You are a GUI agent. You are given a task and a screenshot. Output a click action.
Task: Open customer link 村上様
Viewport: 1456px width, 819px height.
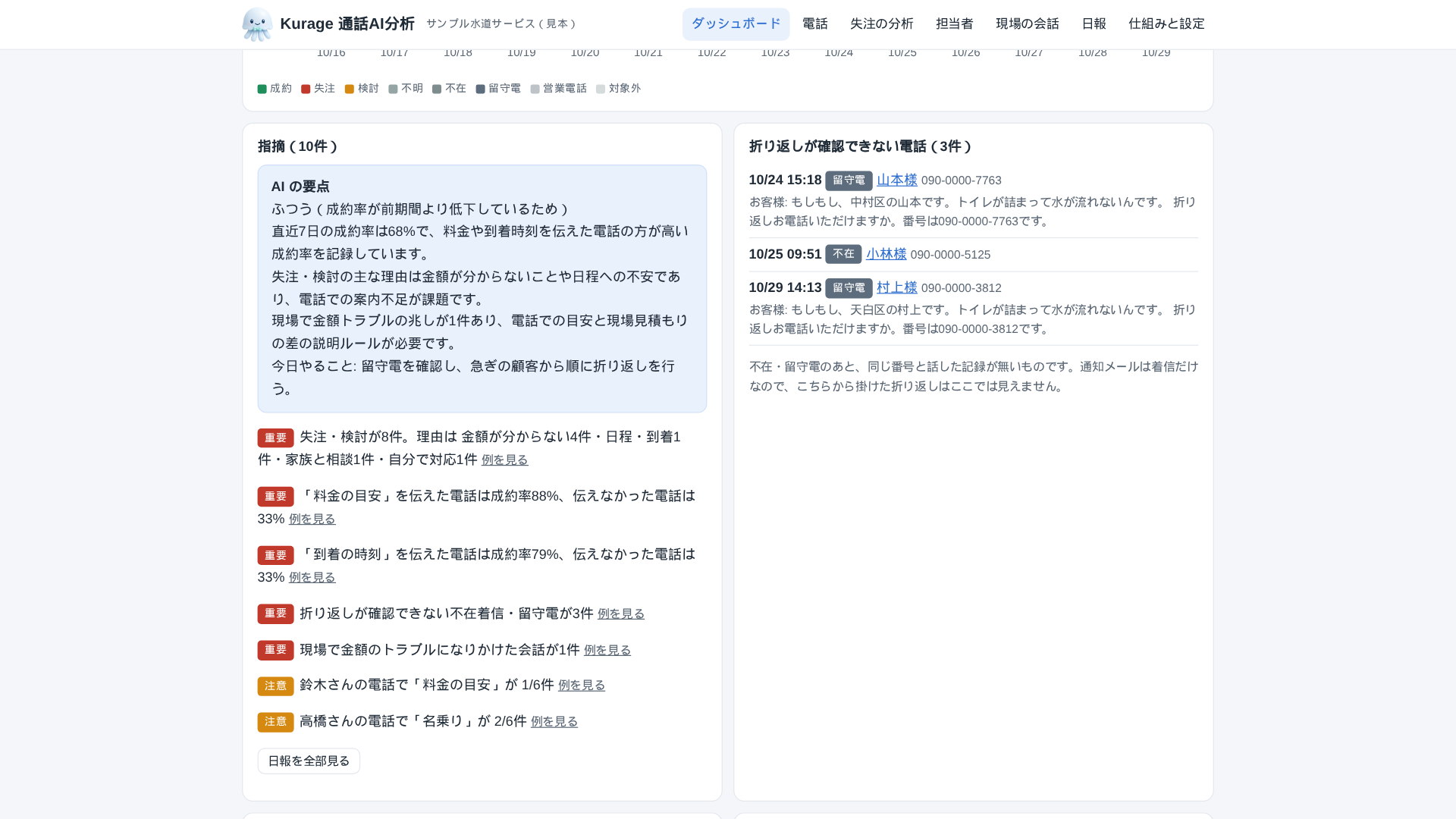point(897,288)
